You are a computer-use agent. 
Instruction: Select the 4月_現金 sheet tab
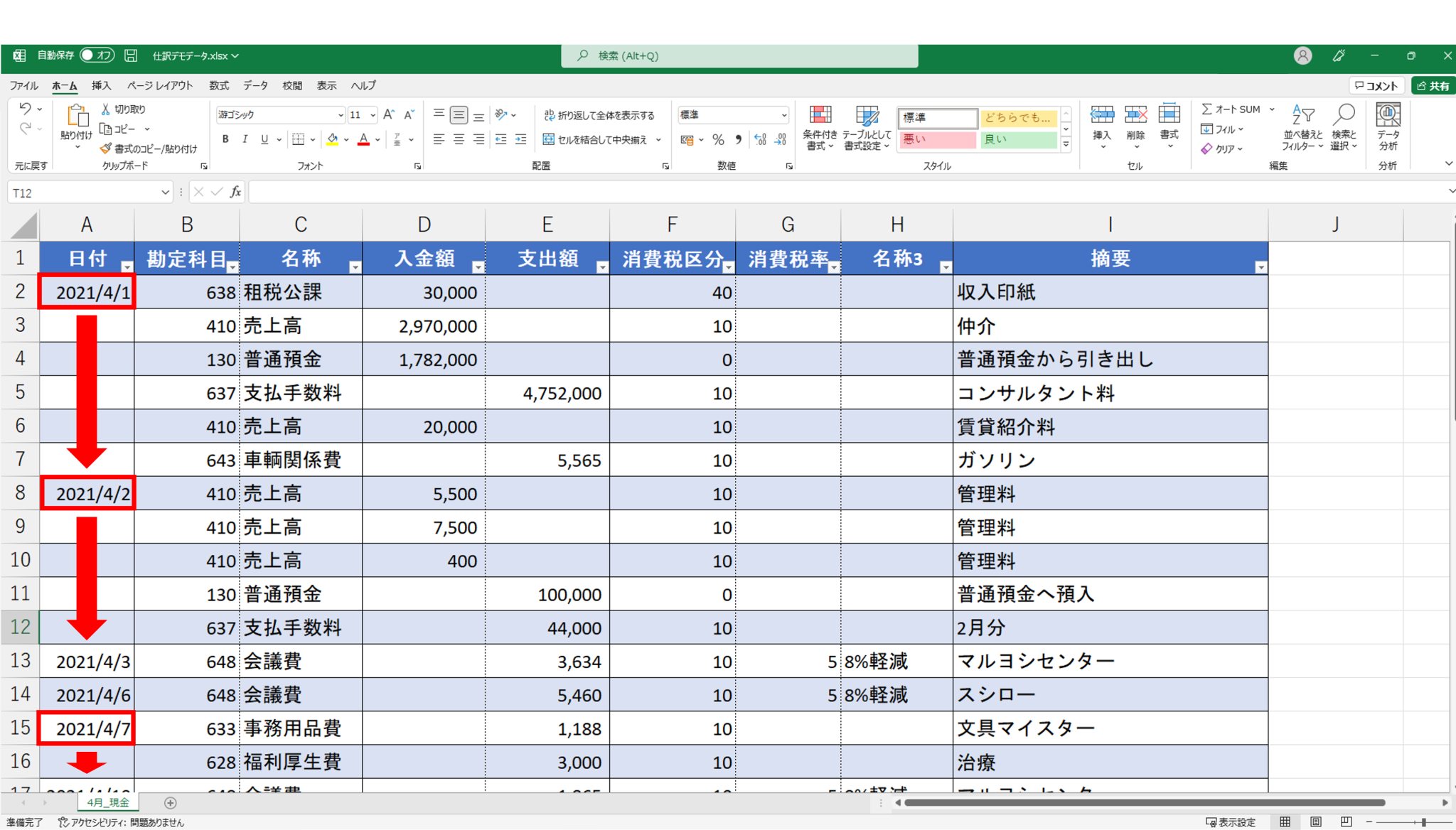[x=108, y=802]
